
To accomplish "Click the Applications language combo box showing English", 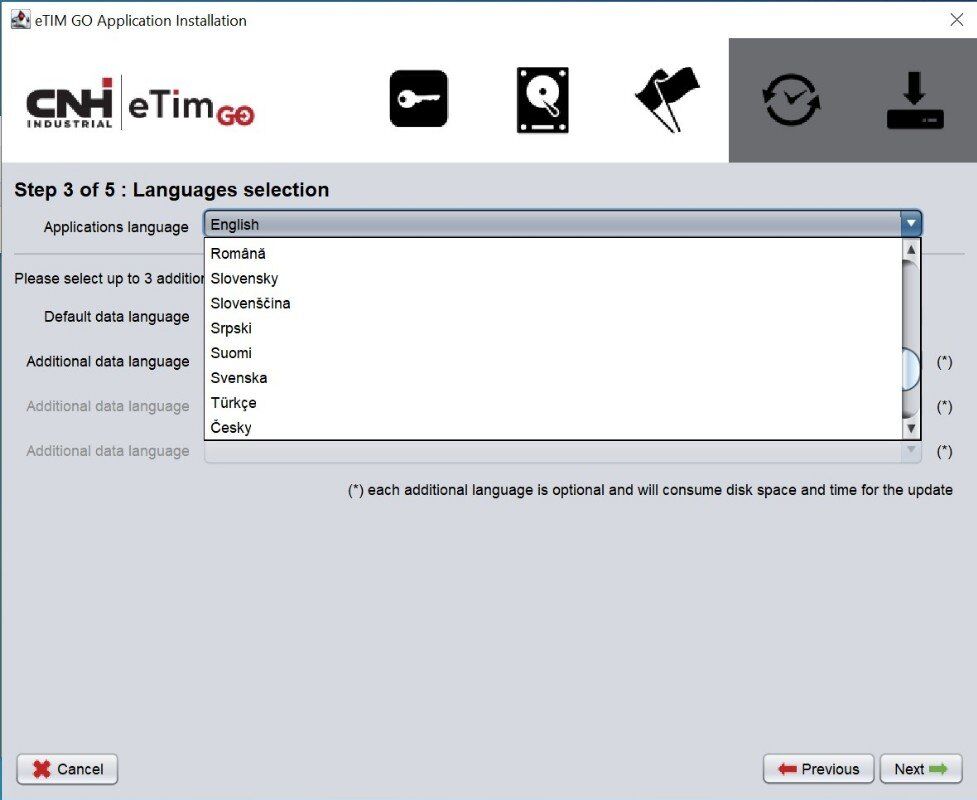I will click(x=562, y=224).
